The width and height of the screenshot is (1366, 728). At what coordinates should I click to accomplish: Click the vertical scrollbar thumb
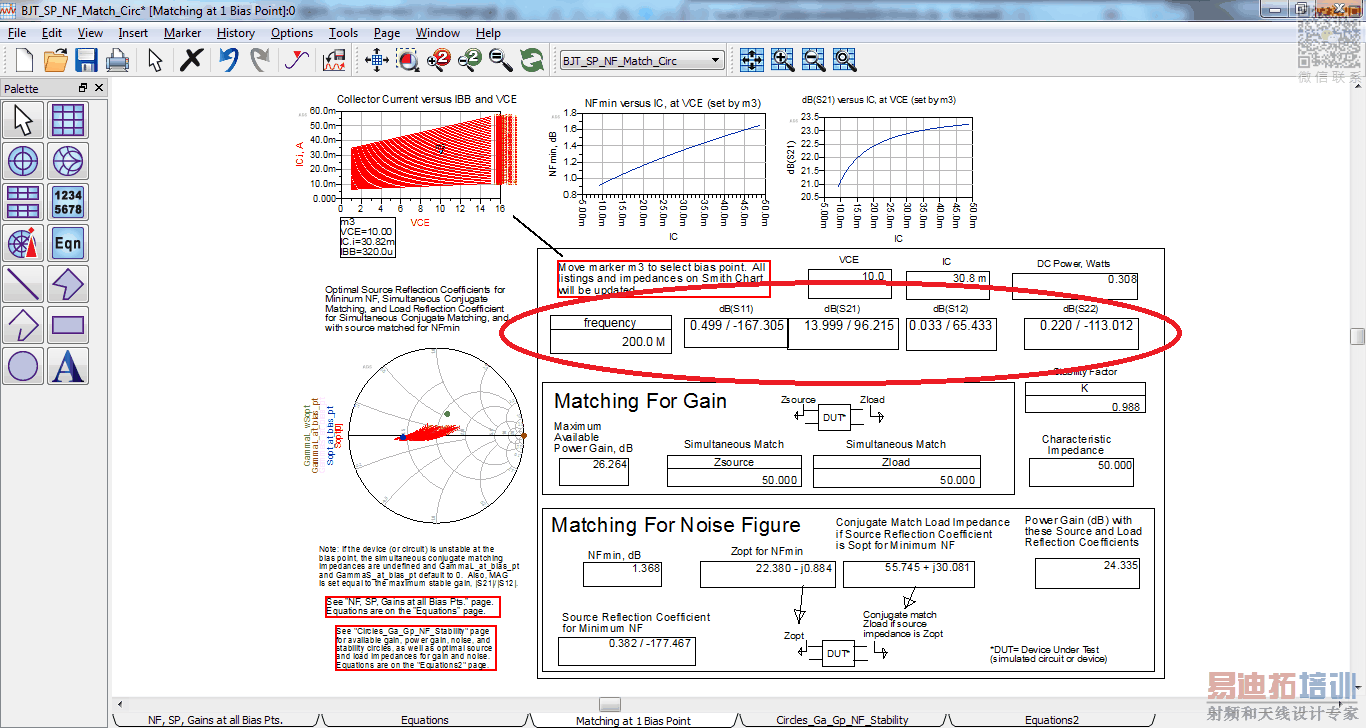click(x=1357, y=336)
